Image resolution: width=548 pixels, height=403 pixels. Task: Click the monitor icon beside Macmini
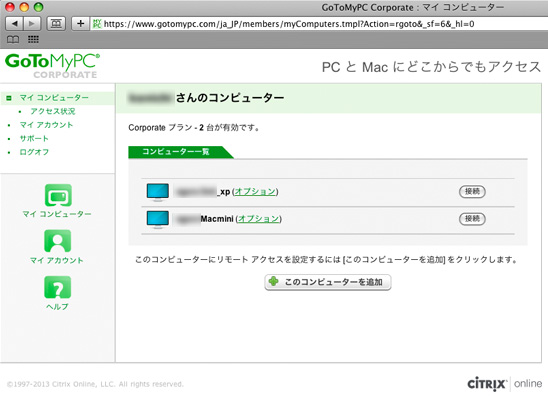tap(158, 220)
